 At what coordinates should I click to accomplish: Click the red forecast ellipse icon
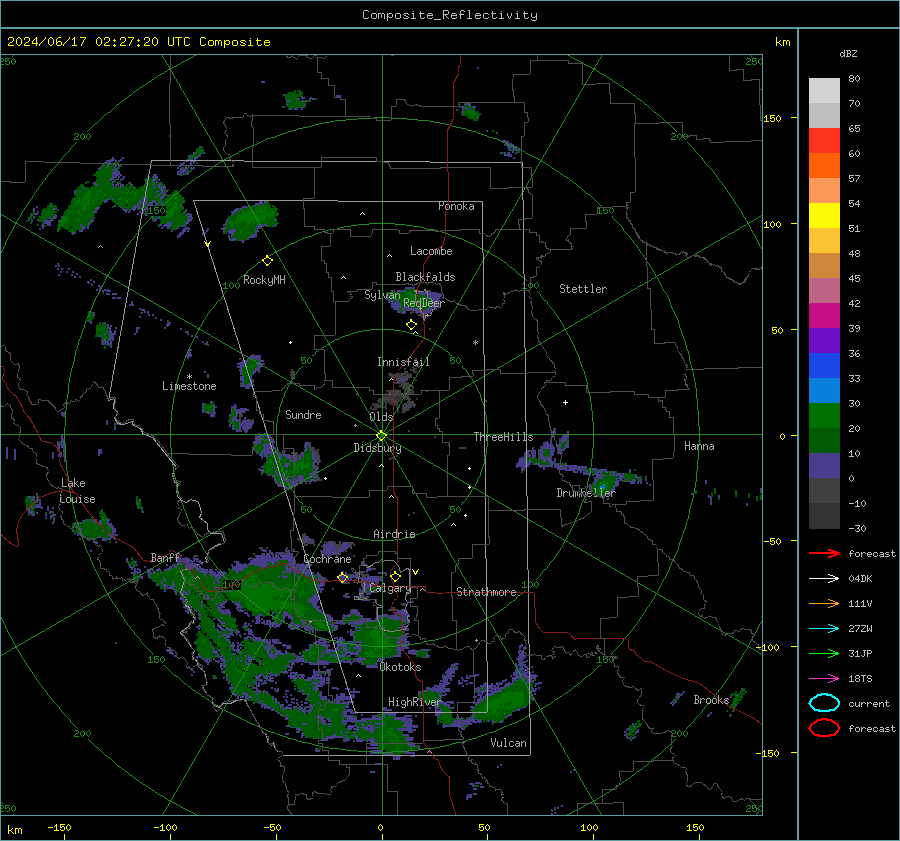tap(824, 728)
